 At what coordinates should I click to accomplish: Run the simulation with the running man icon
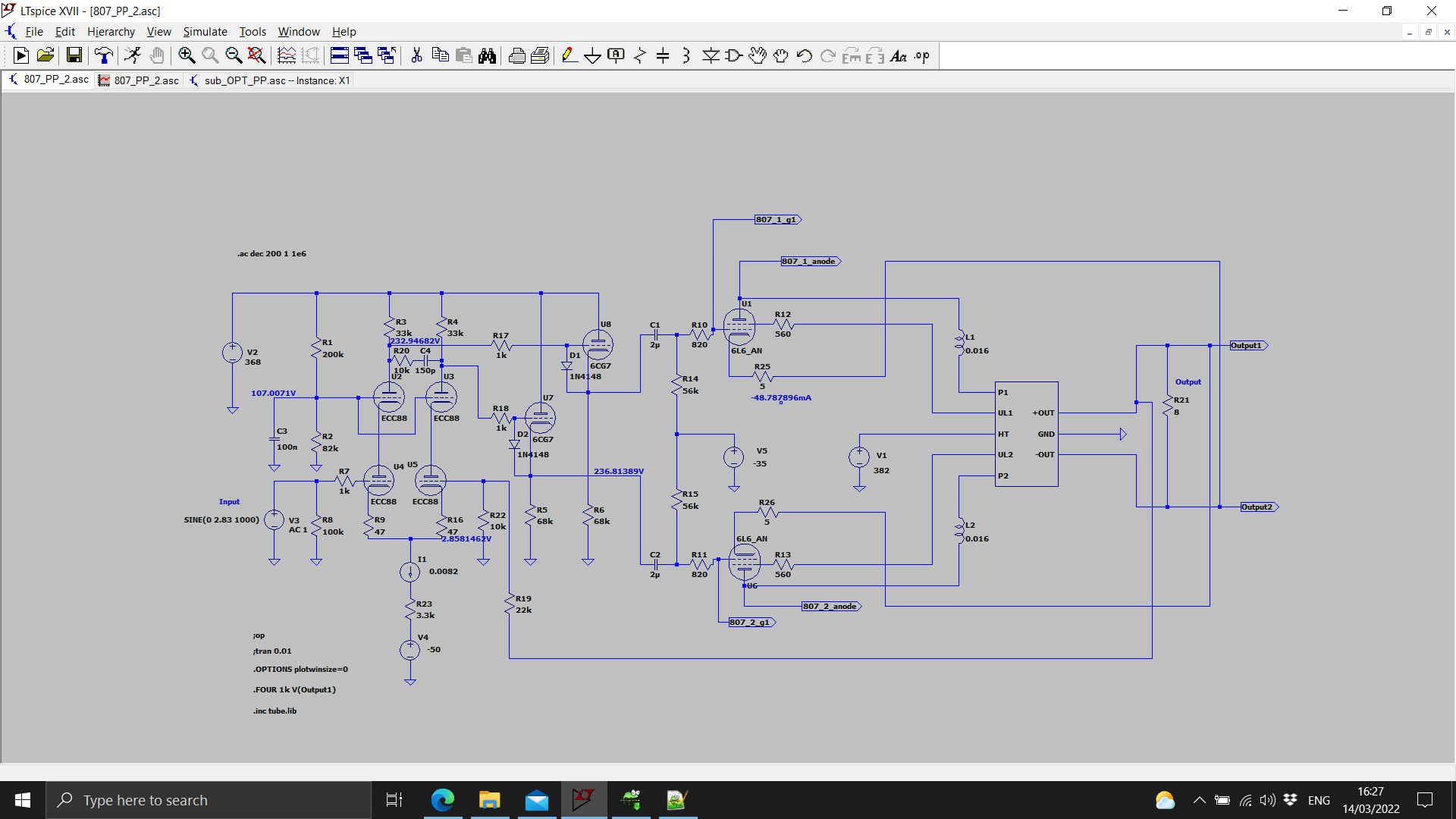133,55
